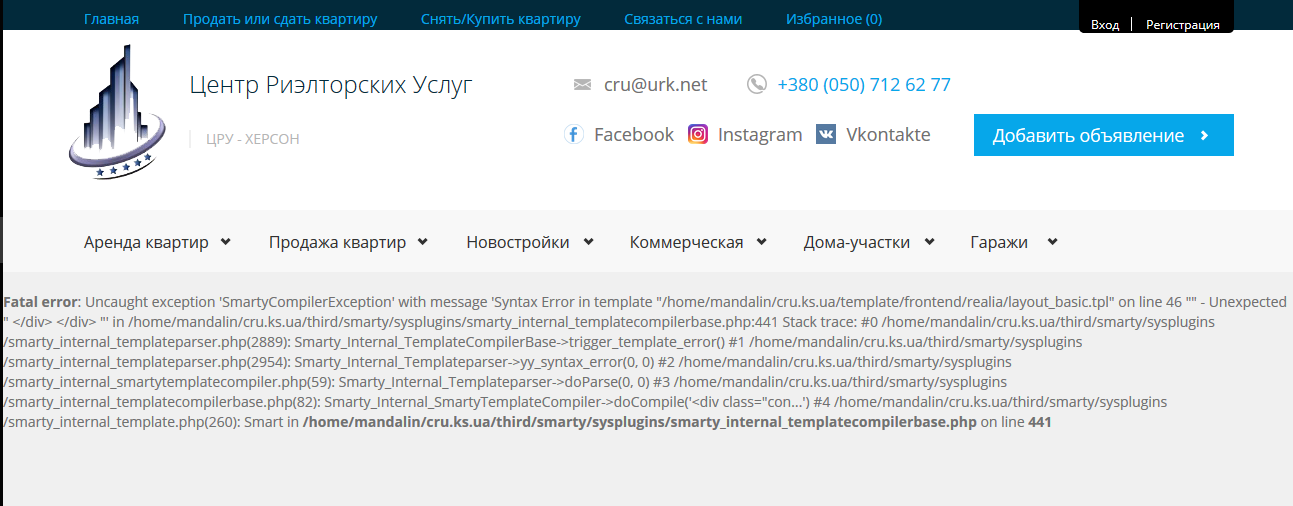The image size is (1293, 506).
Task: Select Коммерческая menu item
Action: click(x=686, y=242)
